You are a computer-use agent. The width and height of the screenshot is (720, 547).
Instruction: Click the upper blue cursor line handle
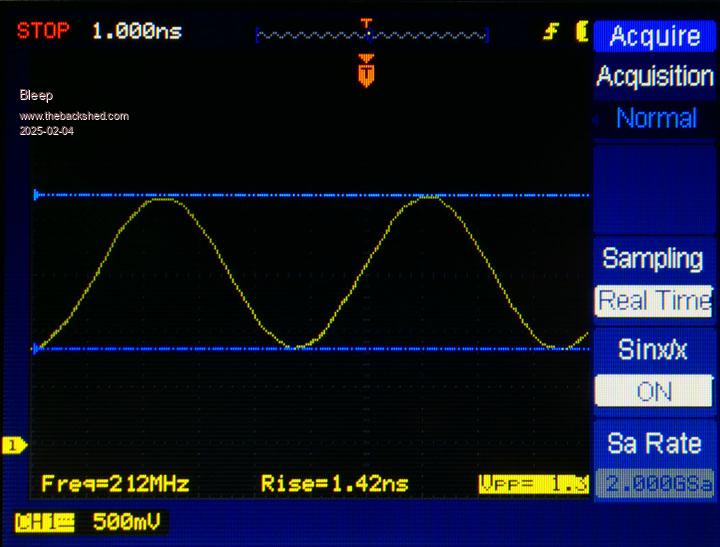(x=37, y=194)
